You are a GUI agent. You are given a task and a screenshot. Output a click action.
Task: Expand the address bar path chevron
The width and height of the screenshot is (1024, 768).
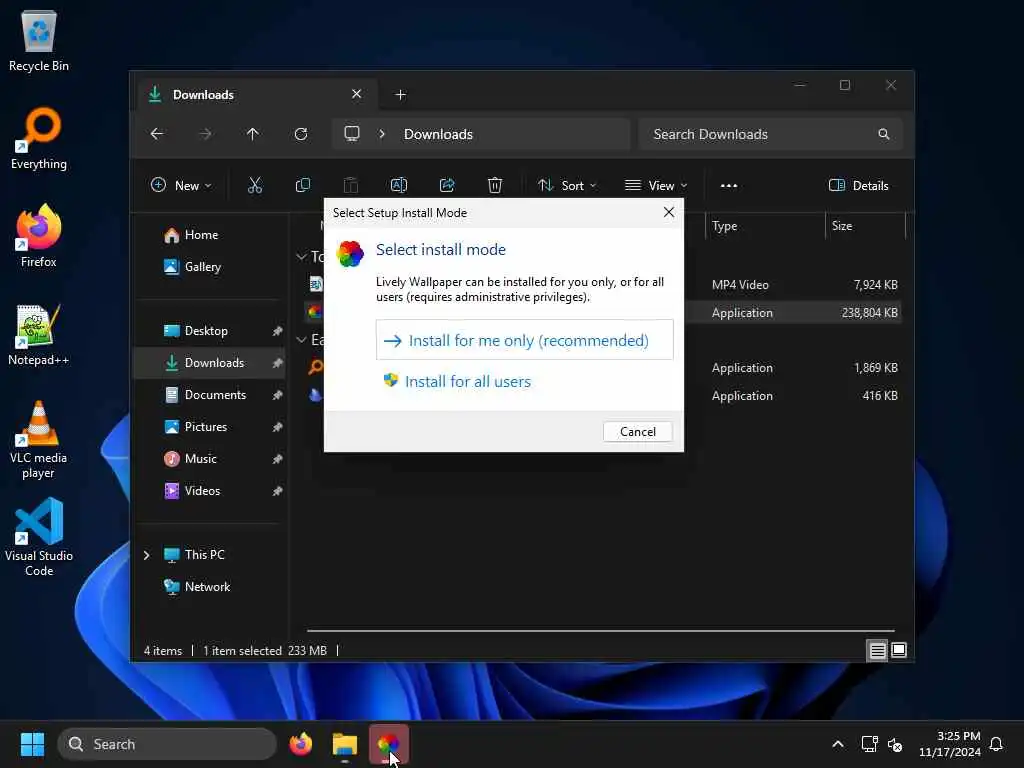click(382, 134)
